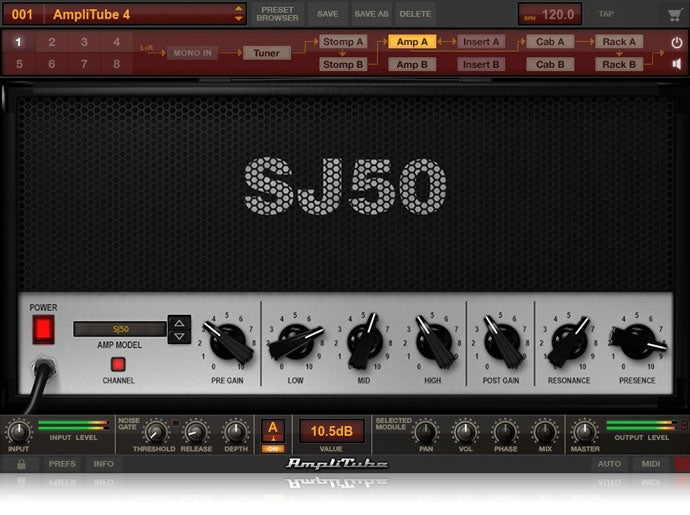Image resolution: width=690 pixels, height=515 pixels.
Task: Click the INPUT level knob
Action: coord(18,432)
